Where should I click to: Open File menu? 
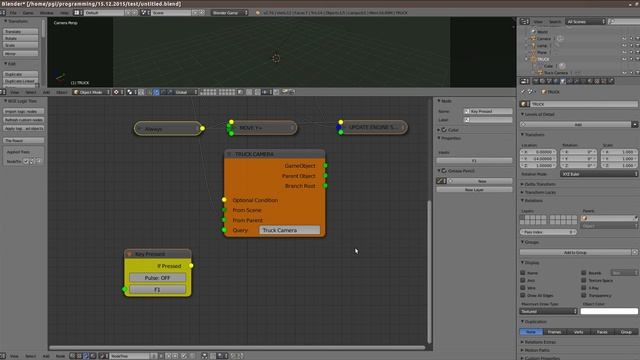pos(13,13)
